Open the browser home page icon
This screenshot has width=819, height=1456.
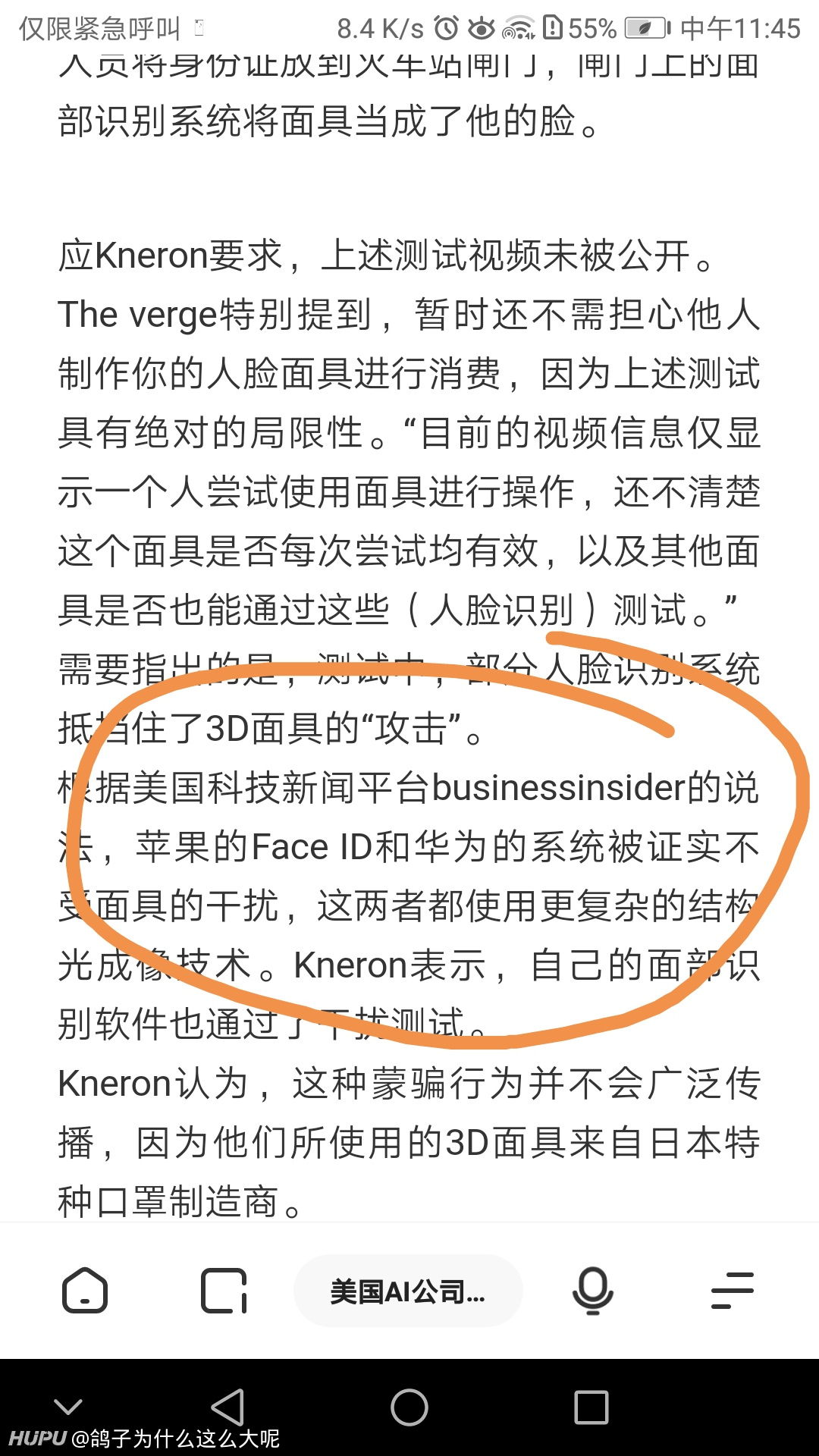(84, 1291)
